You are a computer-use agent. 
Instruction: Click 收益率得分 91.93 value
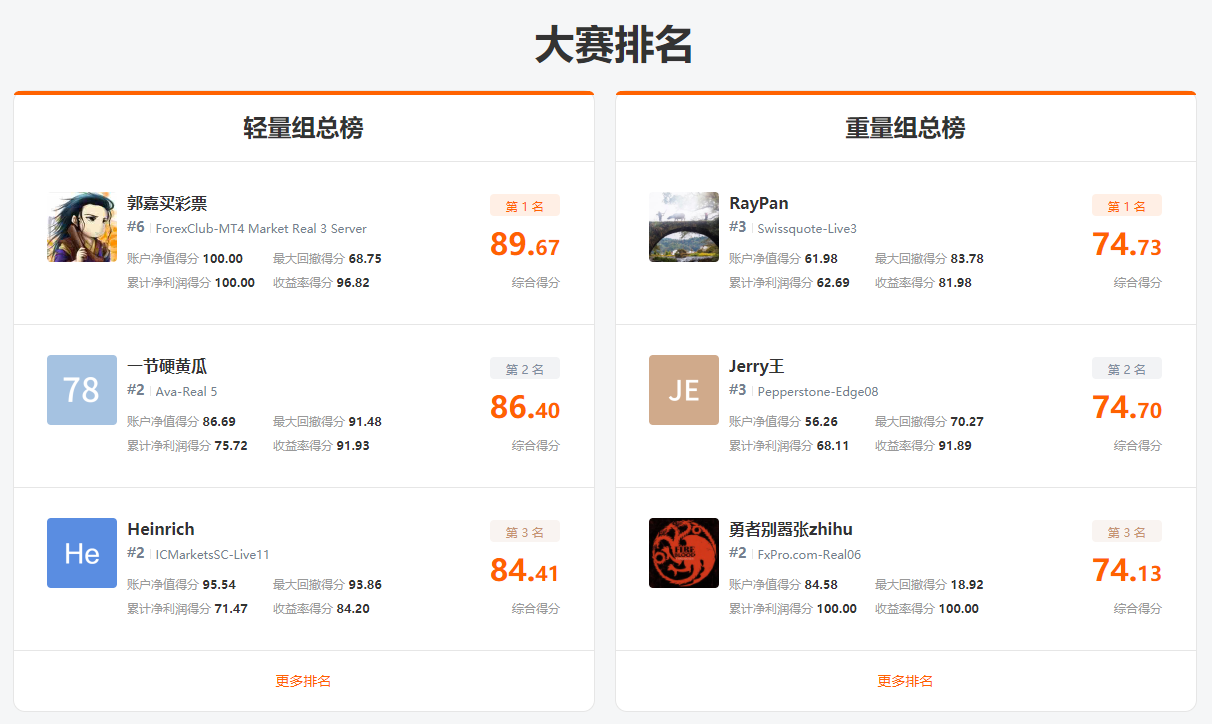click(x=353, y=445)
